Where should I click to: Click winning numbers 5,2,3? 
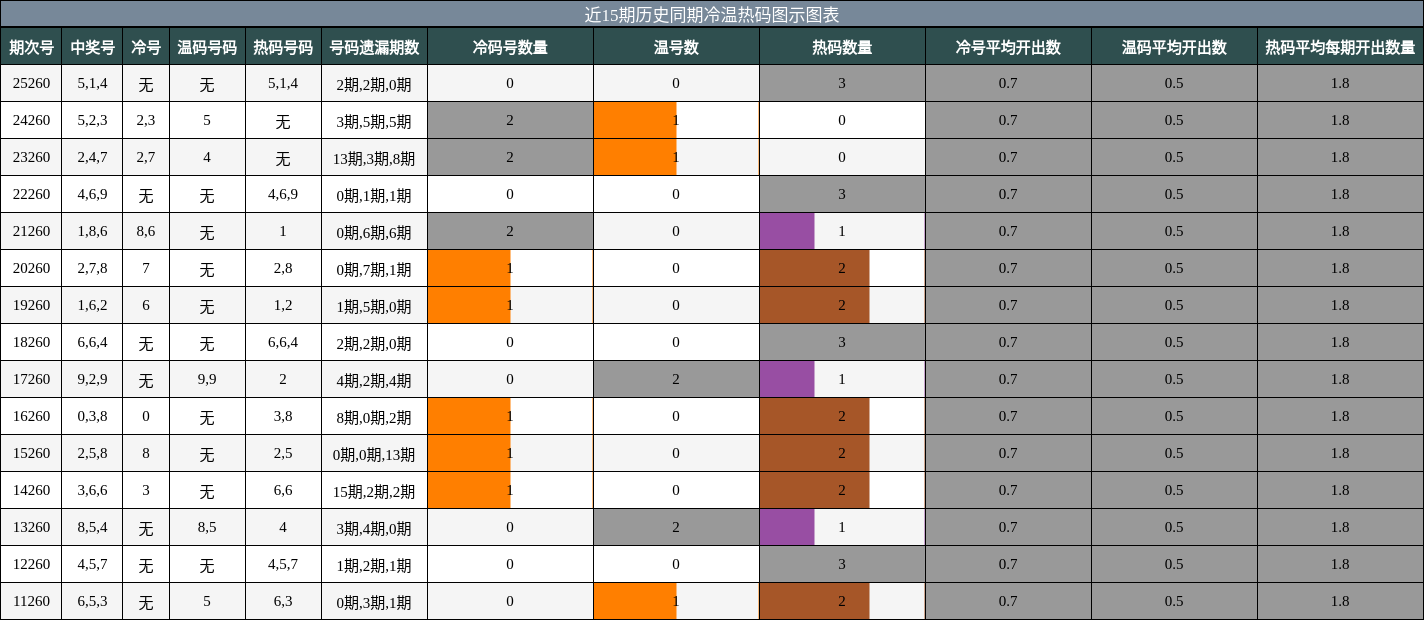(92, 121)
